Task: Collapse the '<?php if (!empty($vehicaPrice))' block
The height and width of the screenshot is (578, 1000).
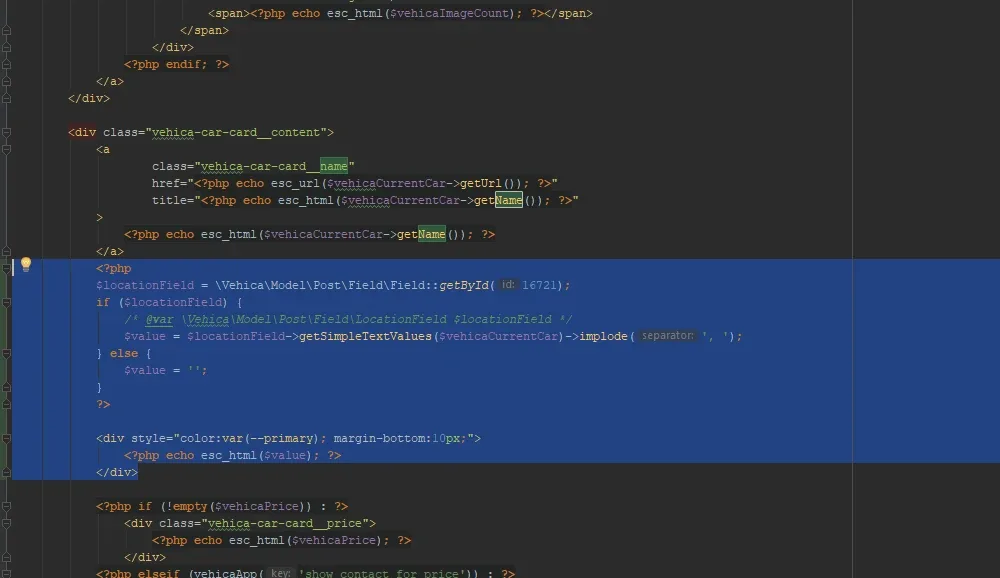Action: point(6,507)
